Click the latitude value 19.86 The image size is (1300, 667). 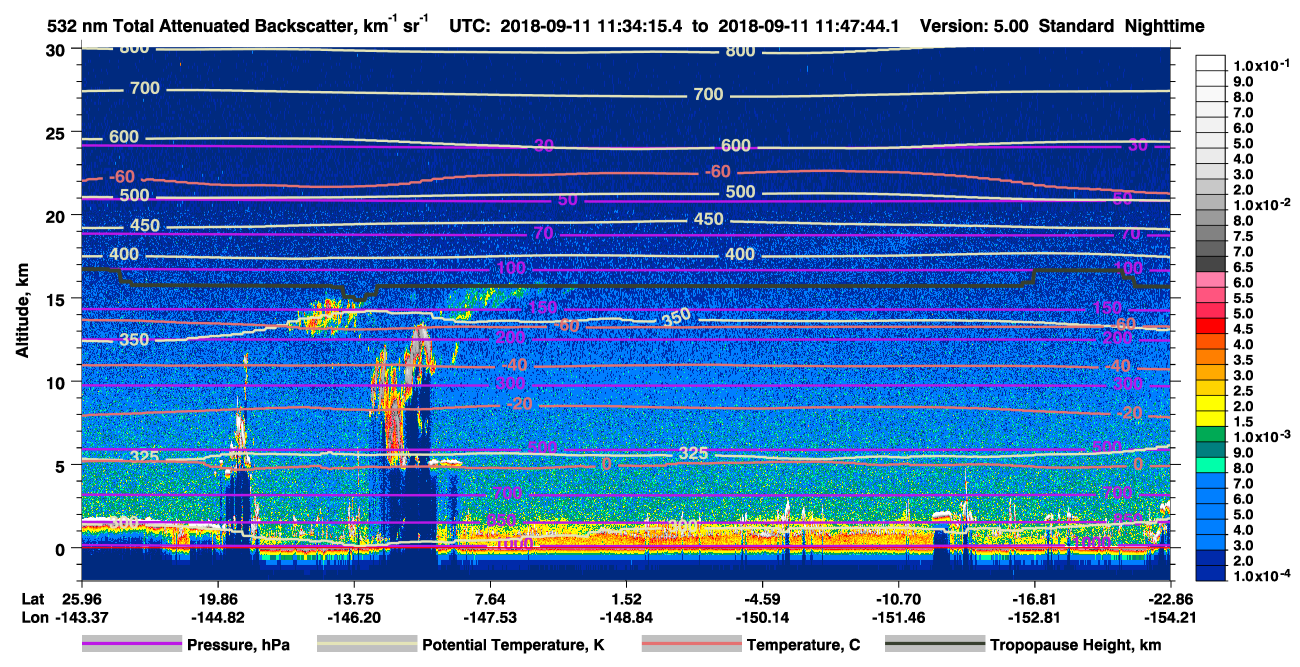[218, 598]
